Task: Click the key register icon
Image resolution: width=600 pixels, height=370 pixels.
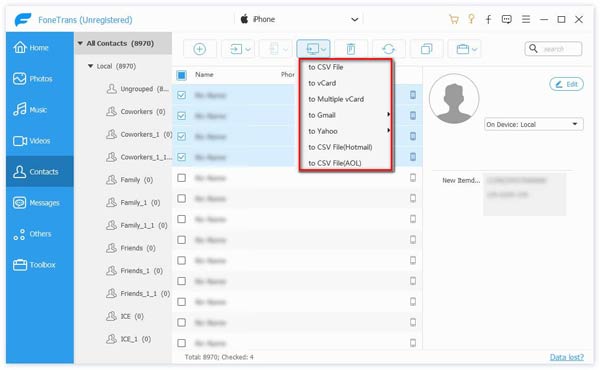Action: pos(471,19)
